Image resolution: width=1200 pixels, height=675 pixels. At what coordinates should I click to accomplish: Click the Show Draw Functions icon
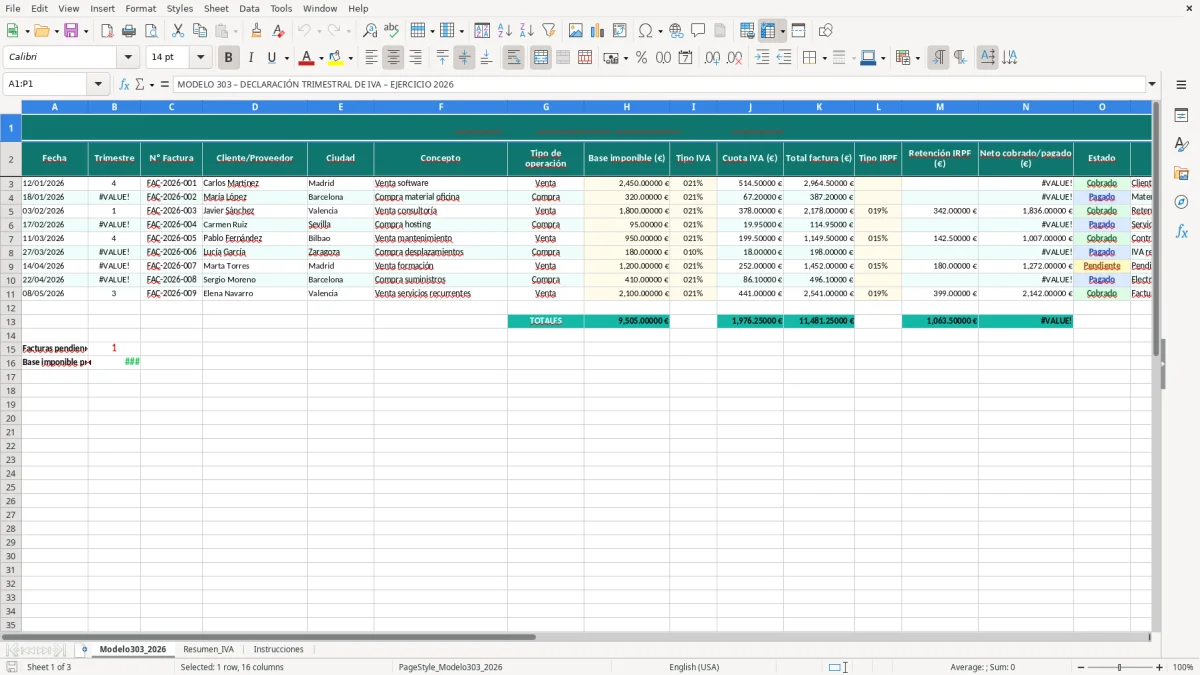[826, 31]
